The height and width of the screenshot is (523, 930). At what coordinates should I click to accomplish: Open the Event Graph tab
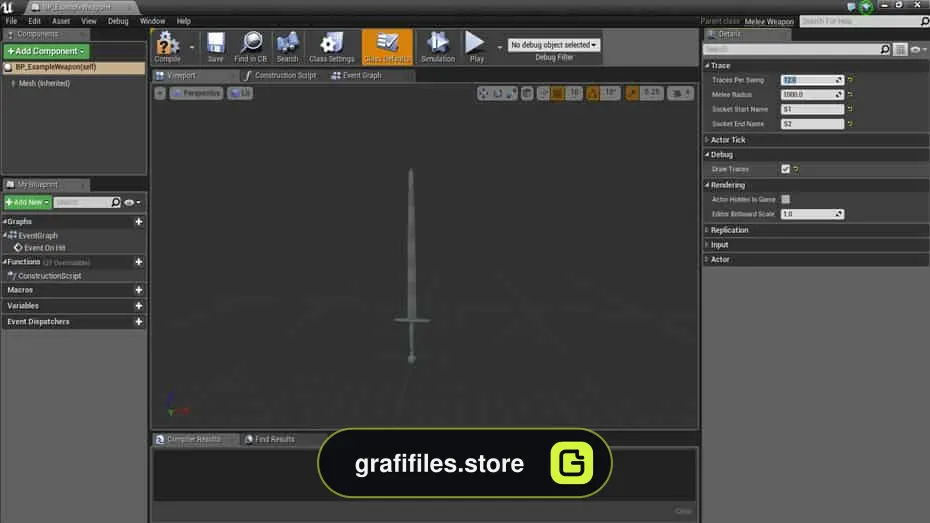pos(356,75)
